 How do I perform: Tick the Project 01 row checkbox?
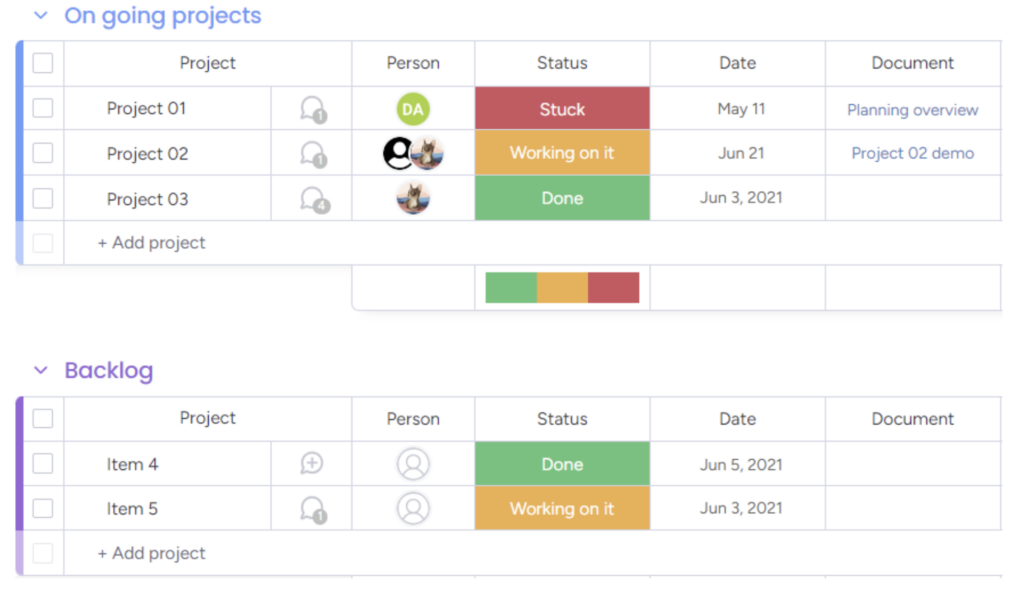[43, 108]
